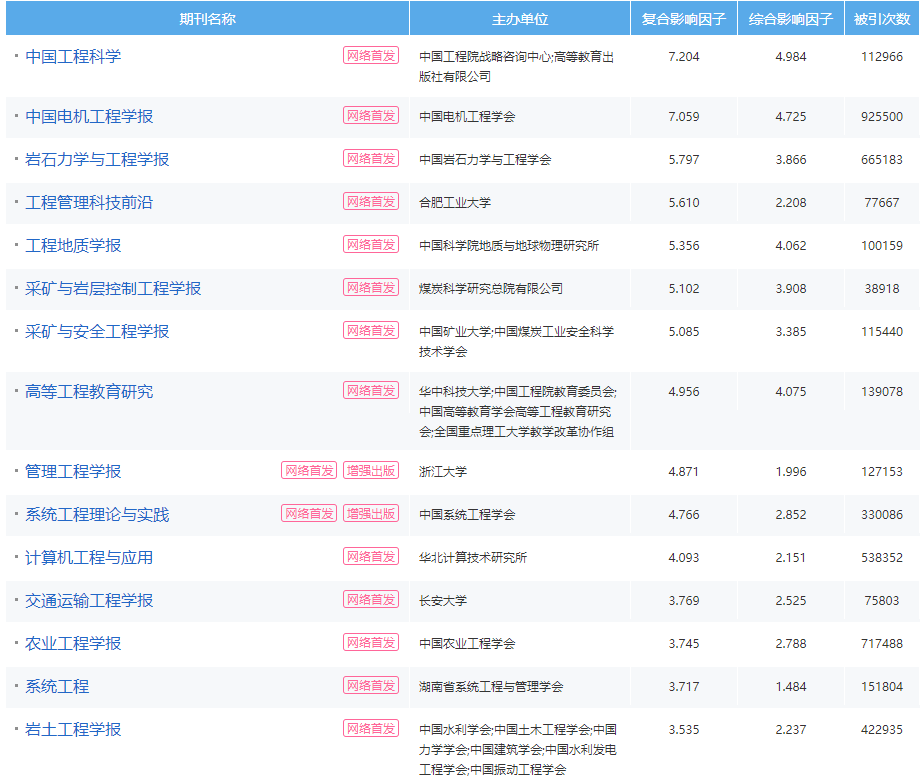Open the 中国工程科学 journal link

[73, 56]
